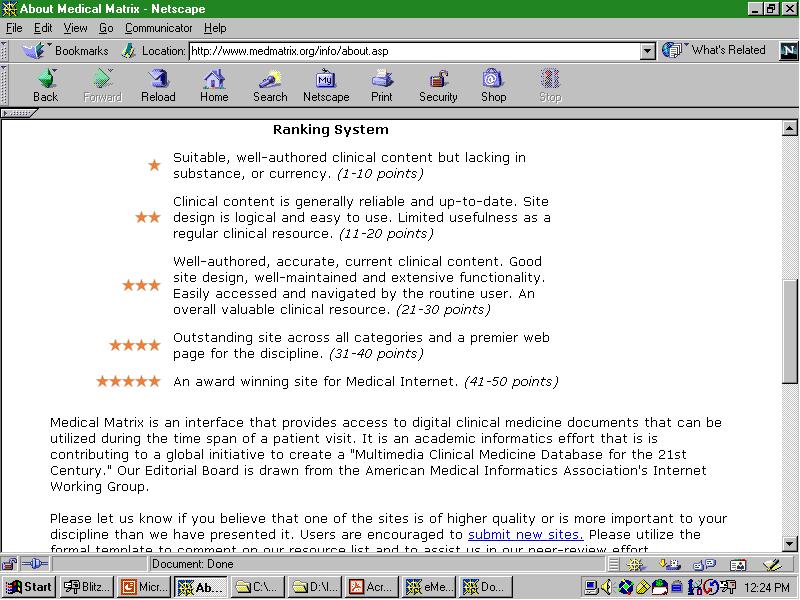Viewport: 800px width, 600px height.
Task: Collapse the Location toolbar using its grip
Action: (x=4, y=51)
